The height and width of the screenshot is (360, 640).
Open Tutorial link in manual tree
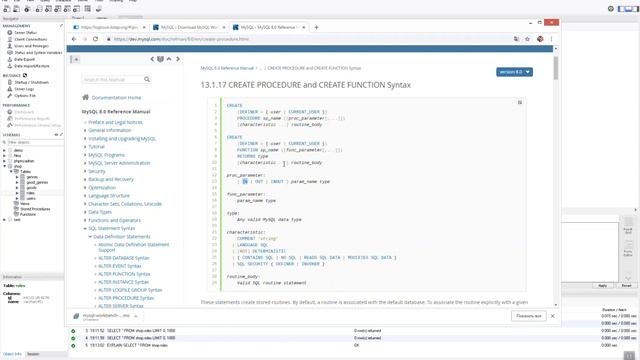tap(96, 147)
